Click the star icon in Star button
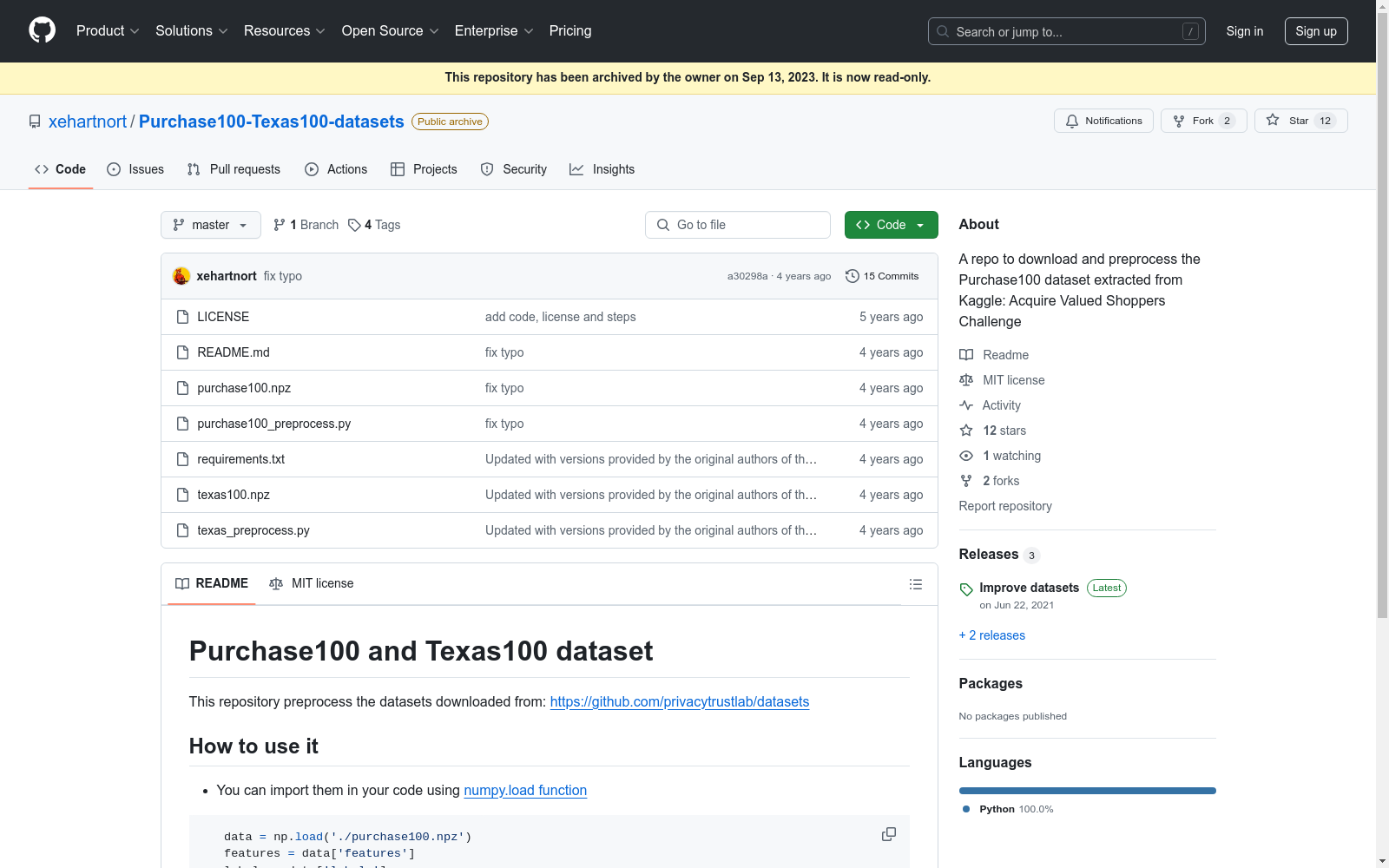 coord(1273,120)
